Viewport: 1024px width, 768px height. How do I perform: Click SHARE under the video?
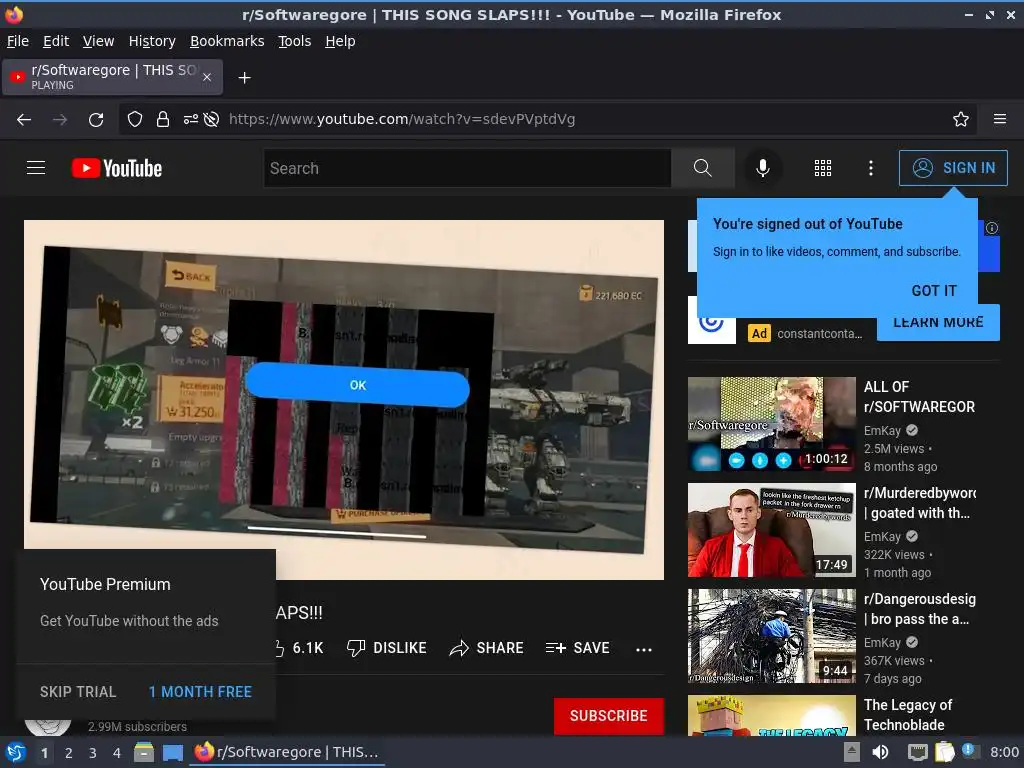[x=487, y=648]
